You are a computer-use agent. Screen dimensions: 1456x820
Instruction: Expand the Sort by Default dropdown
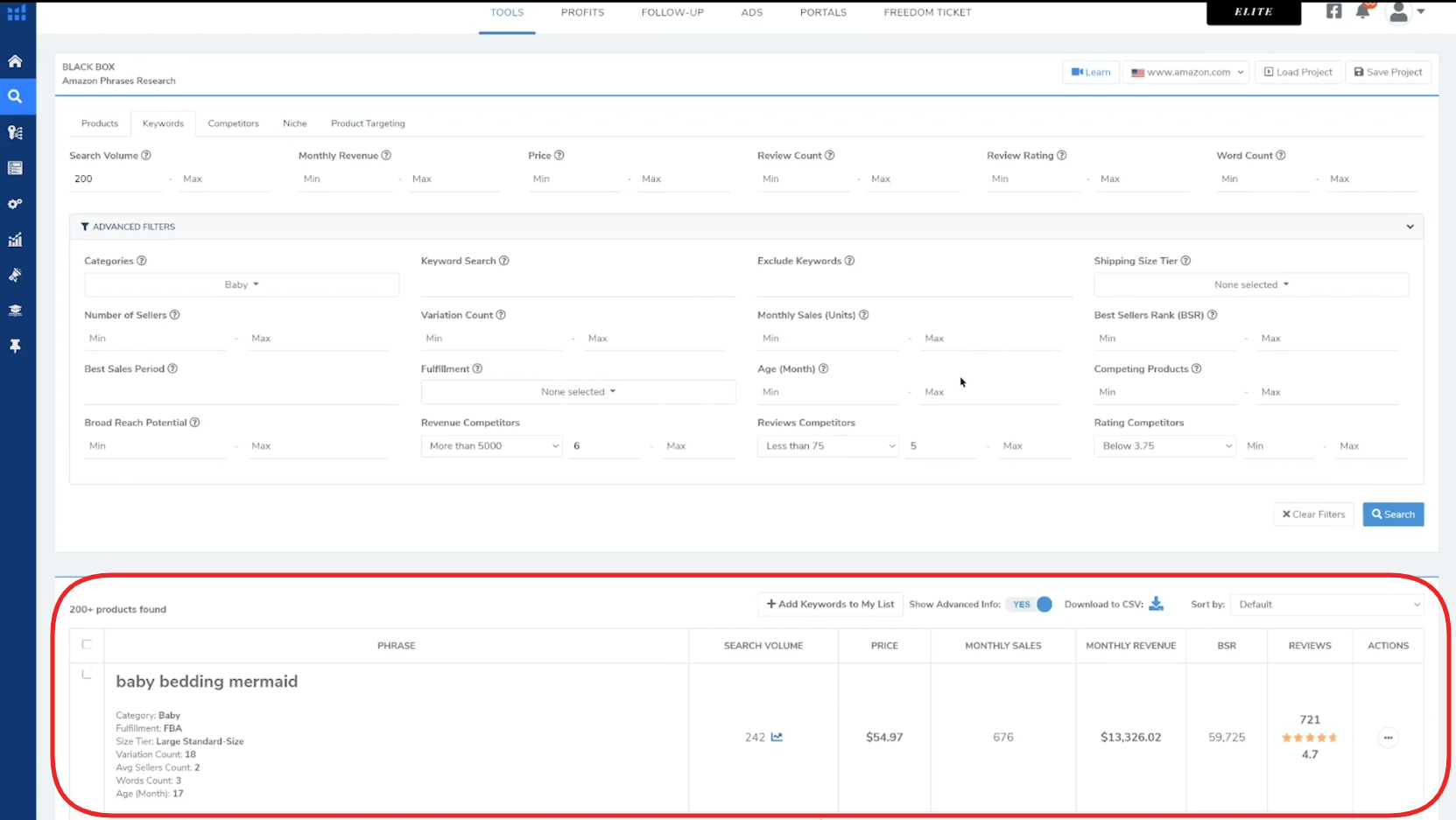[1326, 605]
